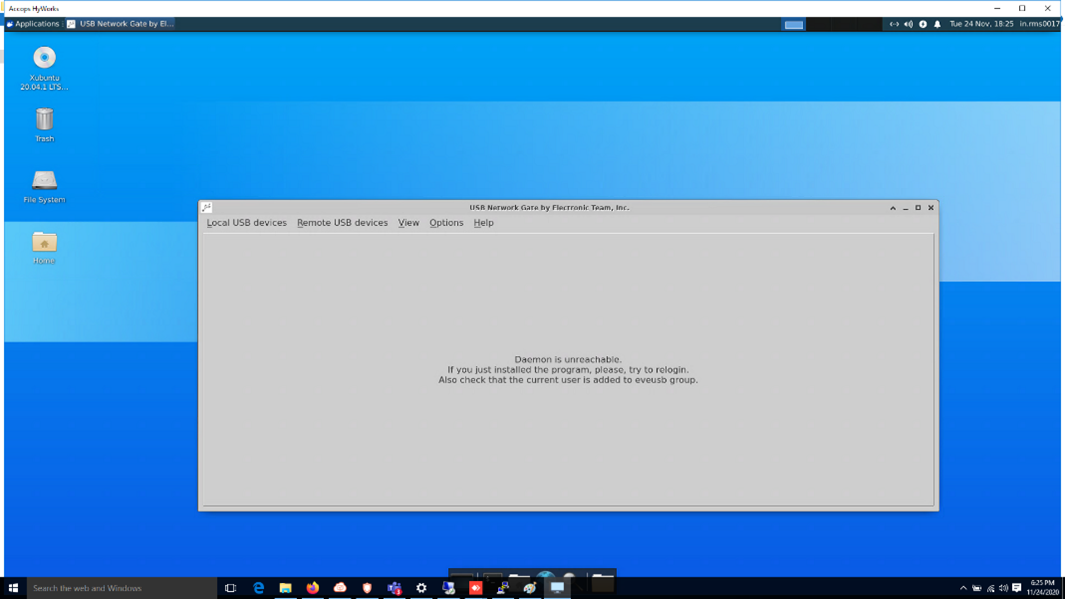Image resolution: width=1065 pixels, height=599 pixels.
Task: Launch Firefox from the Windows taskbar
Action: [x=313, y=588]
